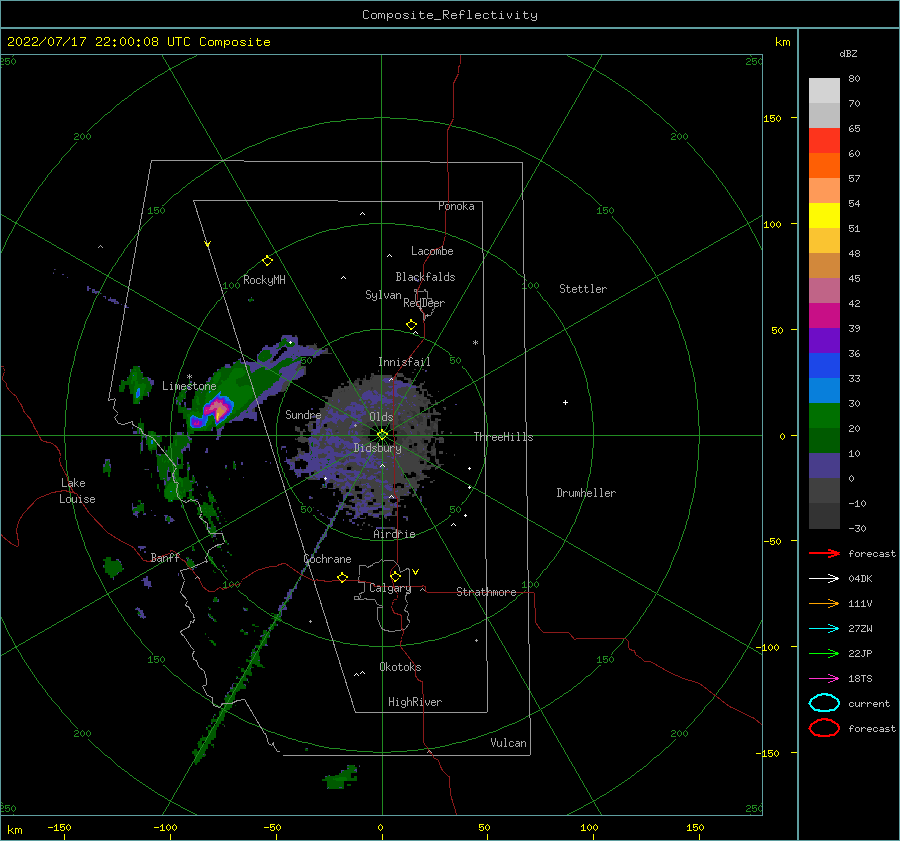Click the green 22JP arrow in legend
The width and height of the screenshot is (900, 841).
(824, 653)
